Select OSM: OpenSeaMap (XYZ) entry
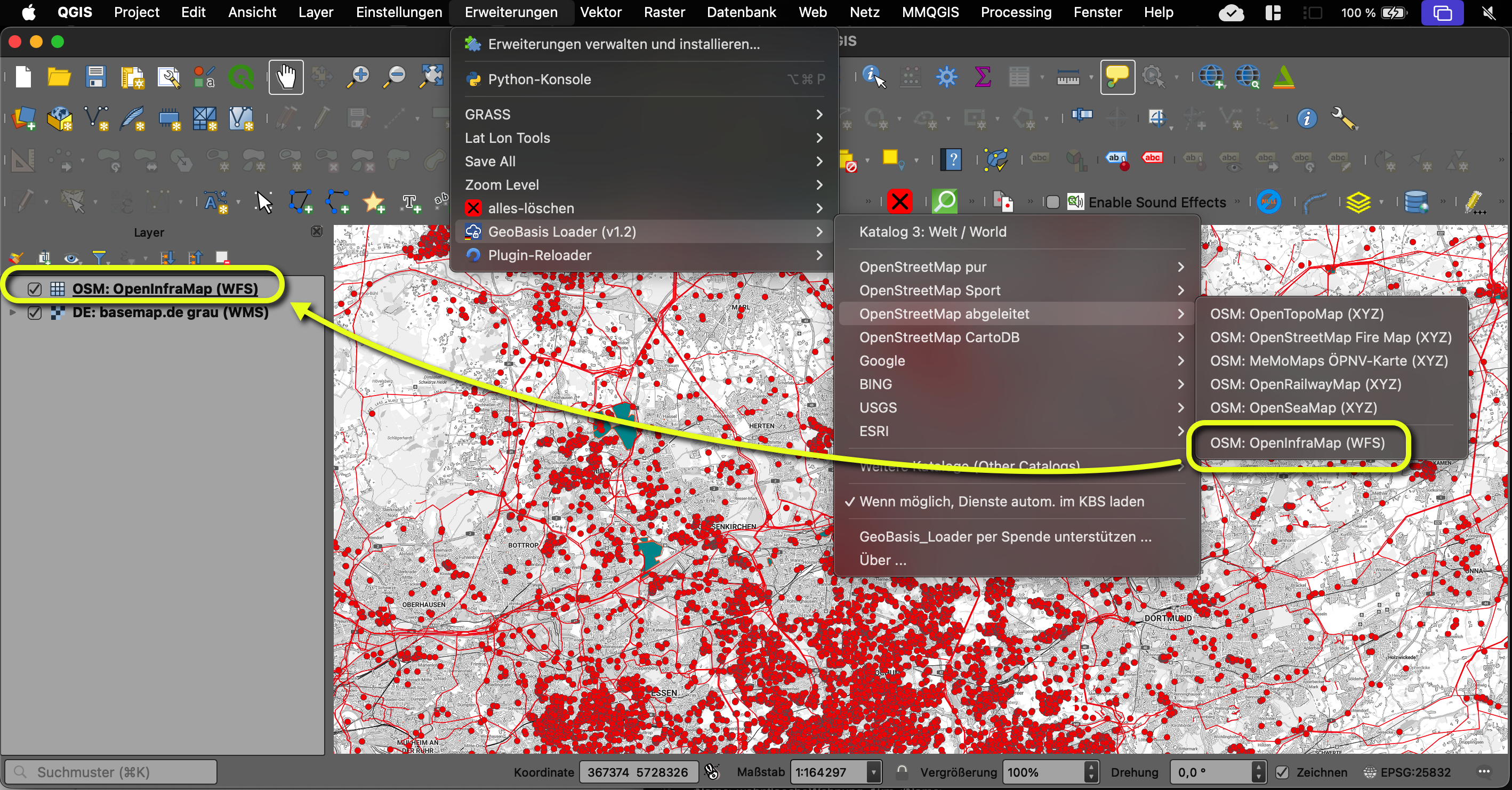 (x=1293, y=408)
